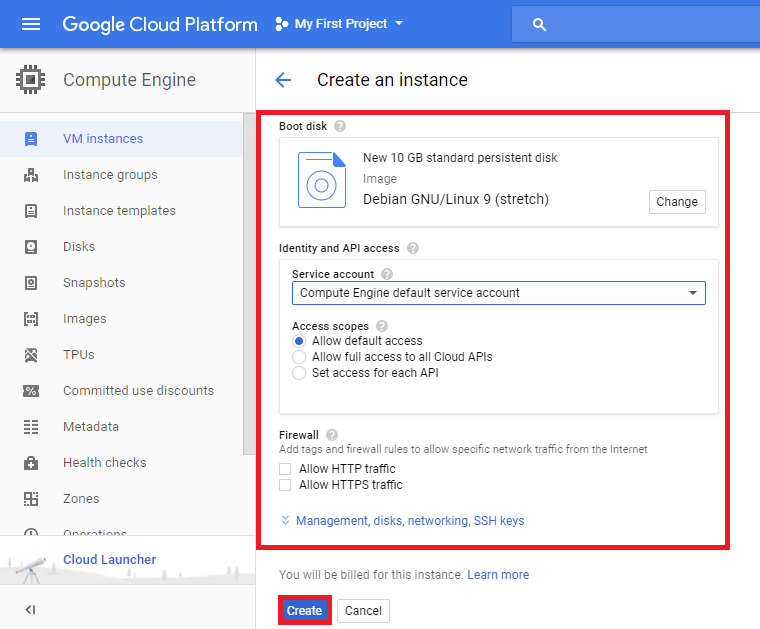The height and width of the screenshot is (629, 760).
Task: Click the Change boot disk button
Action: pyautogui.click(x=677, y=202)
